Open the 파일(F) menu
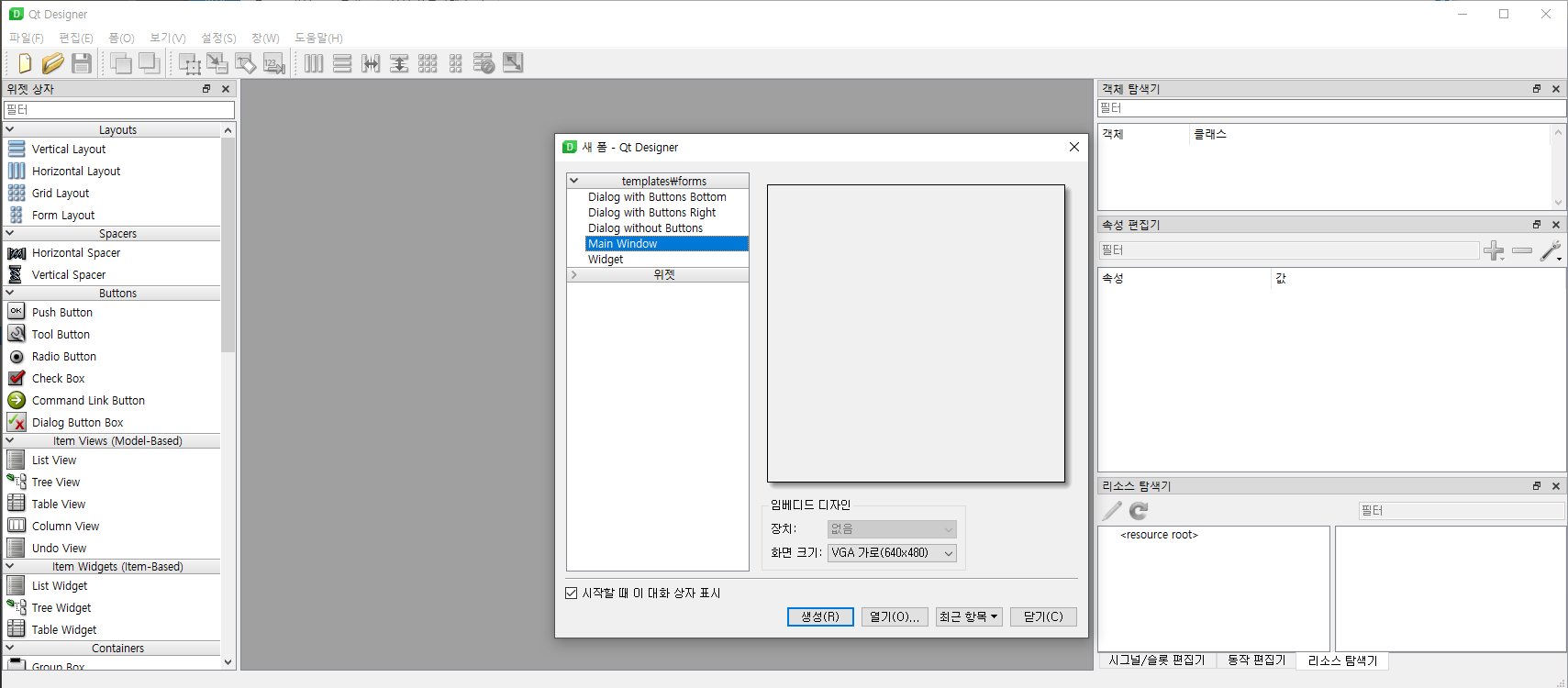Screen dimensions: 1568x688 (x=27, y=38)
